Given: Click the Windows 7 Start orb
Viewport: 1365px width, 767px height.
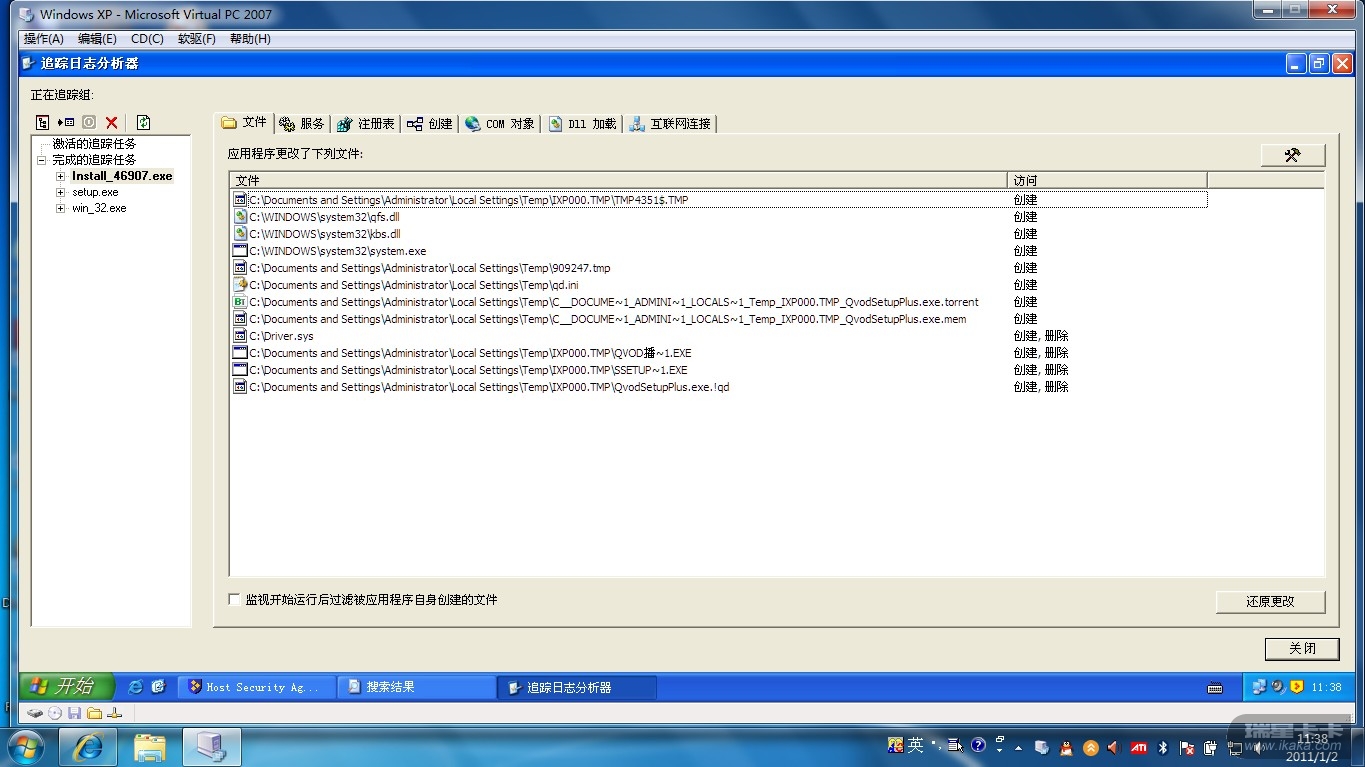Looking at the screenshot, I should (25, 747).
